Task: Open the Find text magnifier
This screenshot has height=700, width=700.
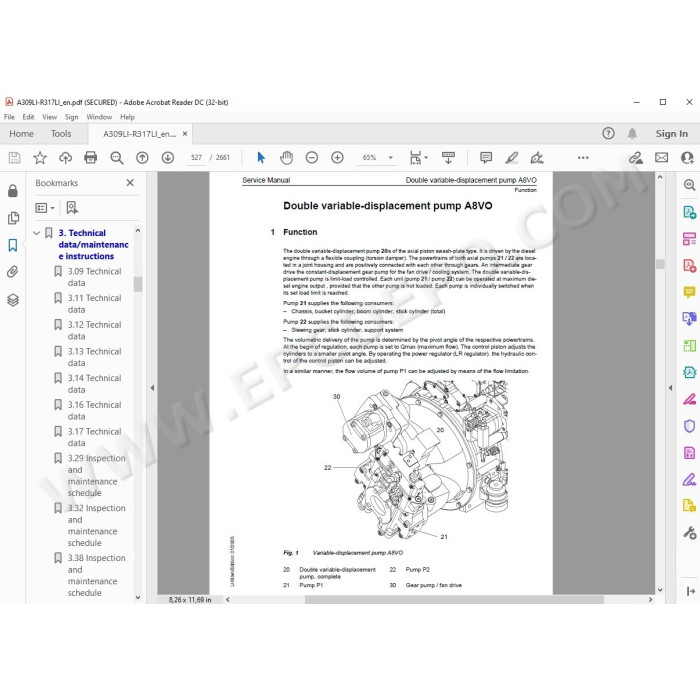Action: pos(117,158)
